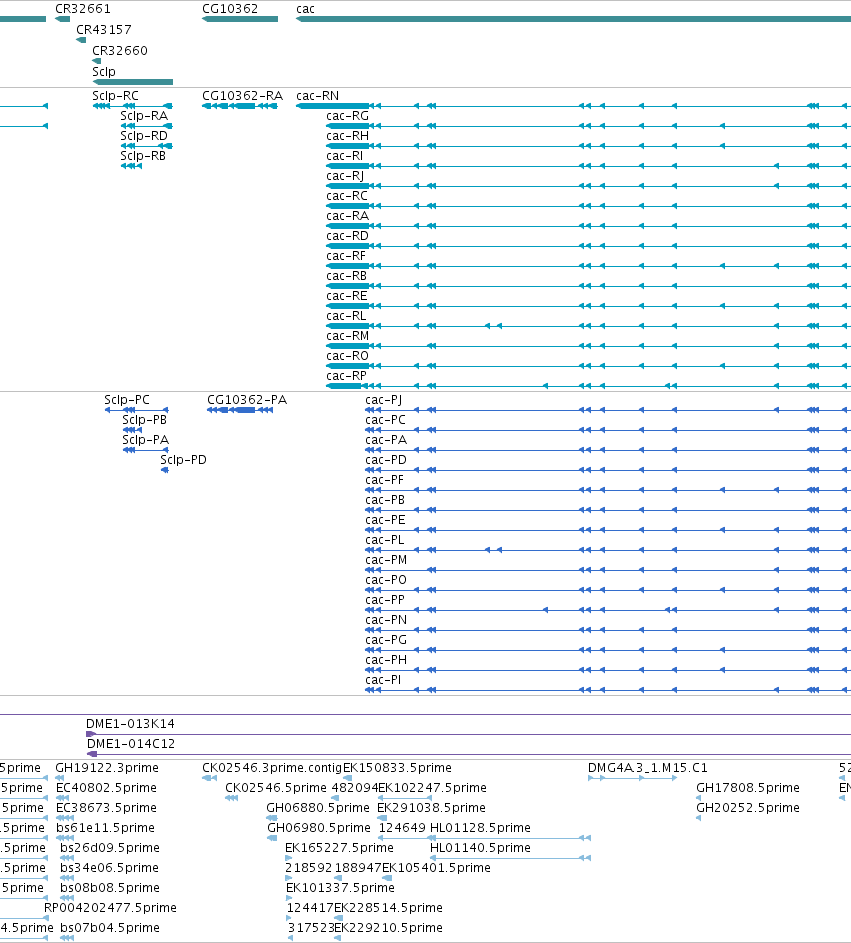Select the Sclp-RA transcript label

(144, 115)
